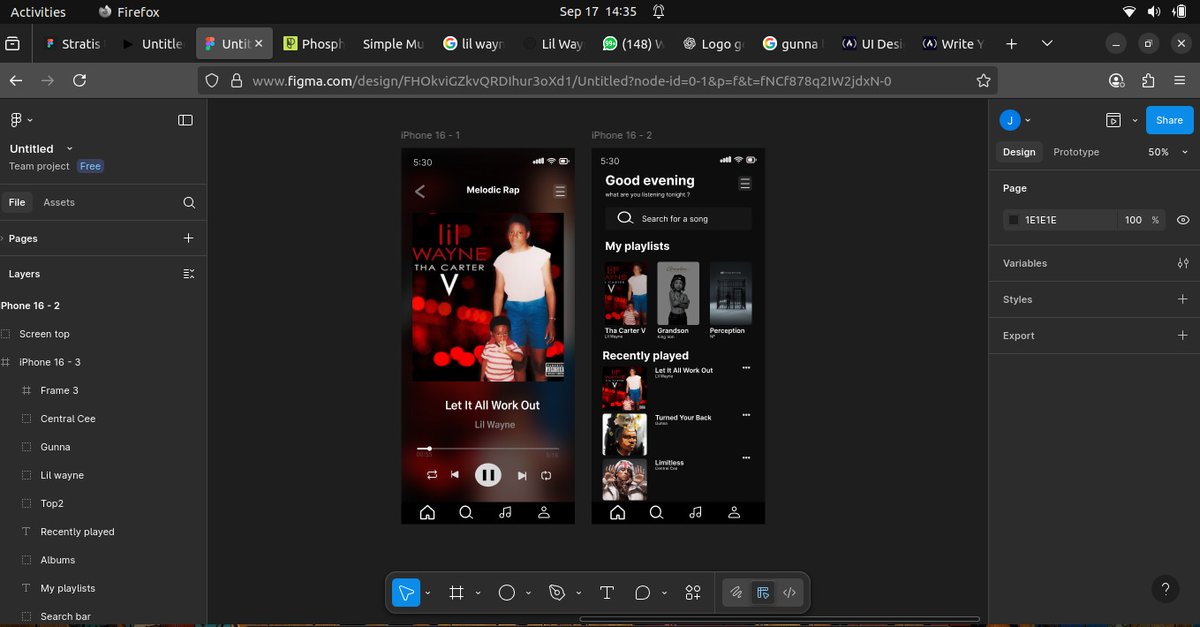This screenshot has height=627, width=1200.
Task: Add an export setting with plus
Action: pos(1183,335)
